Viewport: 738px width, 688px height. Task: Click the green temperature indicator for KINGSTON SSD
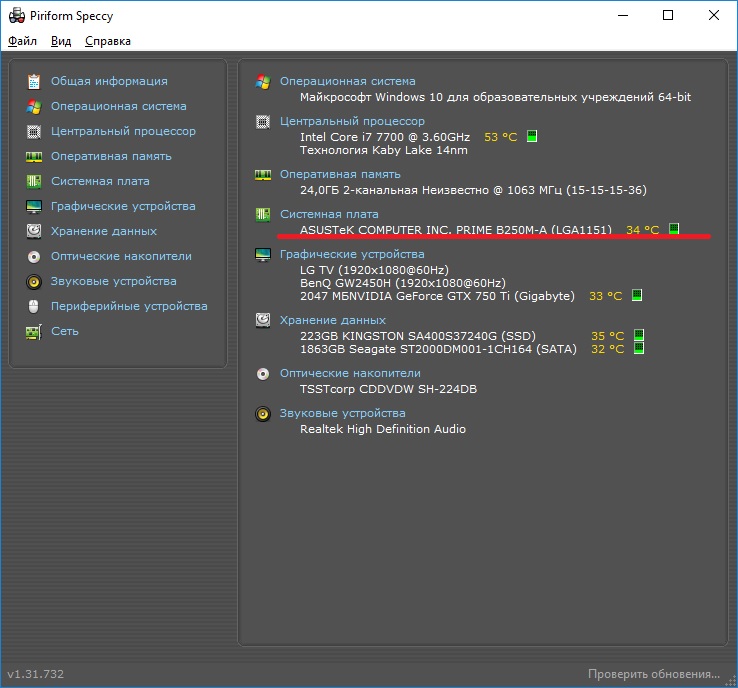tap(639, 335)
